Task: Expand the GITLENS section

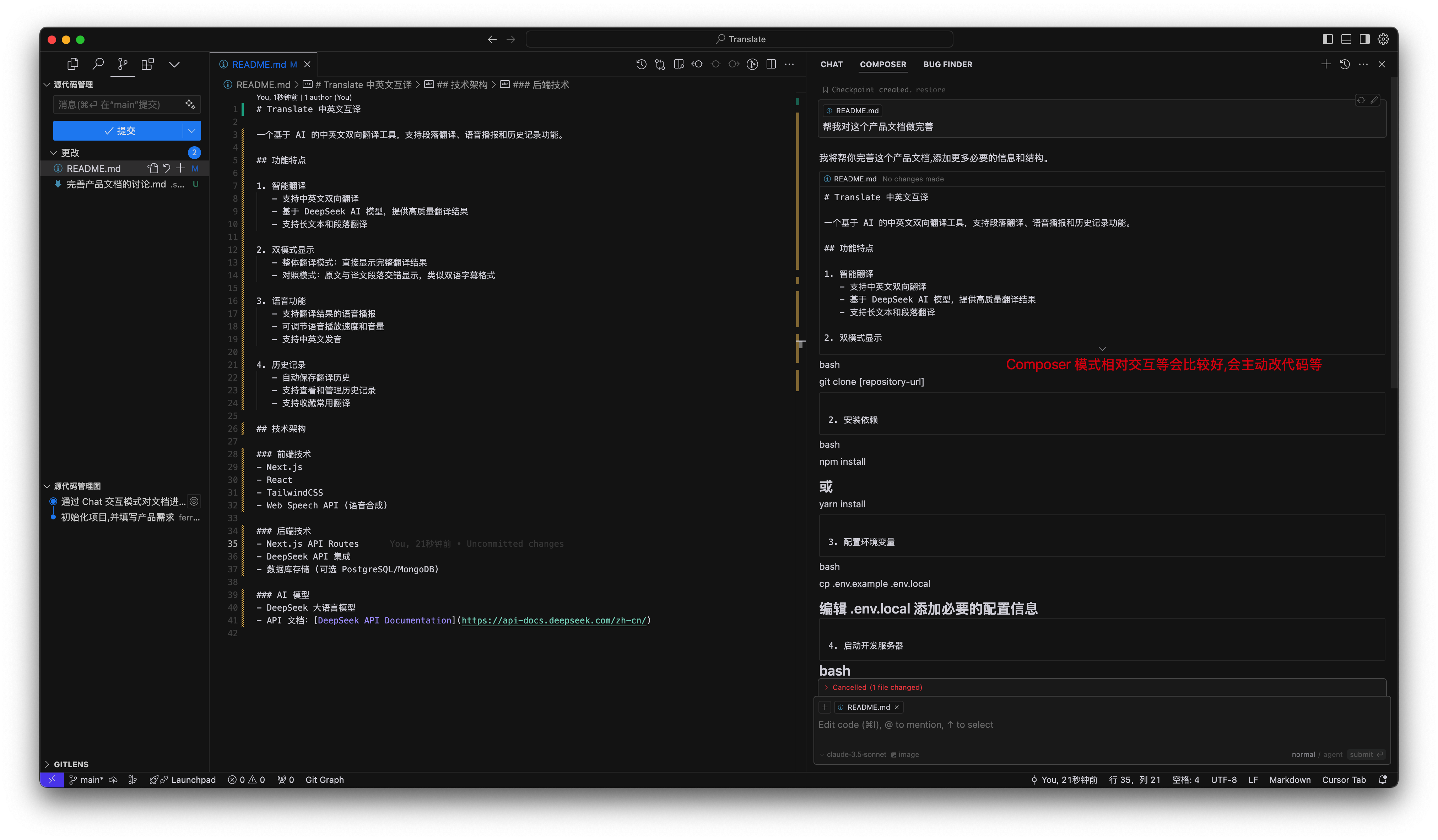Action: [x=71, y=764]
